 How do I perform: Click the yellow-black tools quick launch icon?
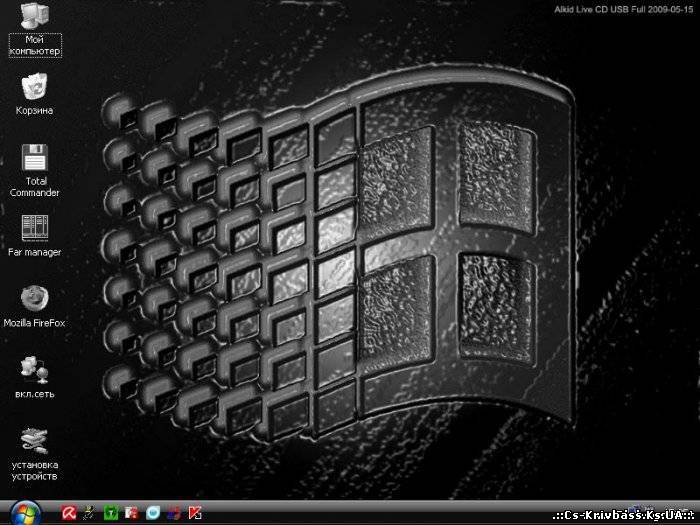pos(89,513)
